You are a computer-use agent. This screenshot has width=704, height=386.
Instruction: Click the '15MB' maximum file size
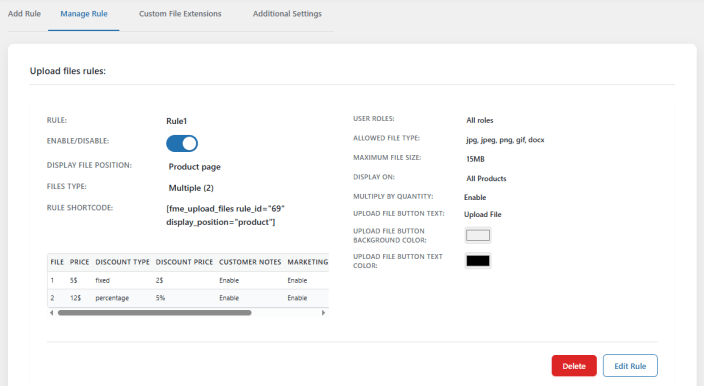pyautogui.click(x=475, y=159)
